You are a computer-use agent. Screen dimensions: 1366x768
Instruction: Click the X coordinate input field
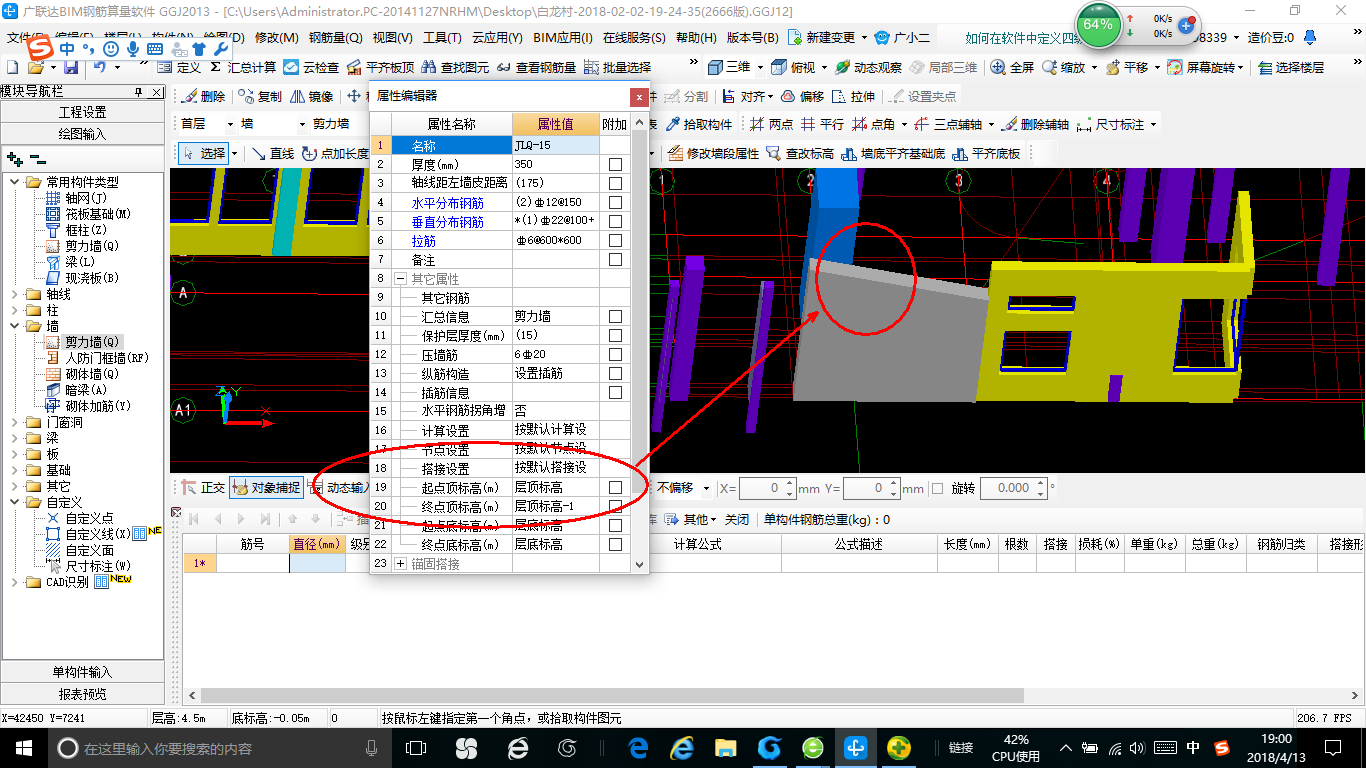[767, 488]
